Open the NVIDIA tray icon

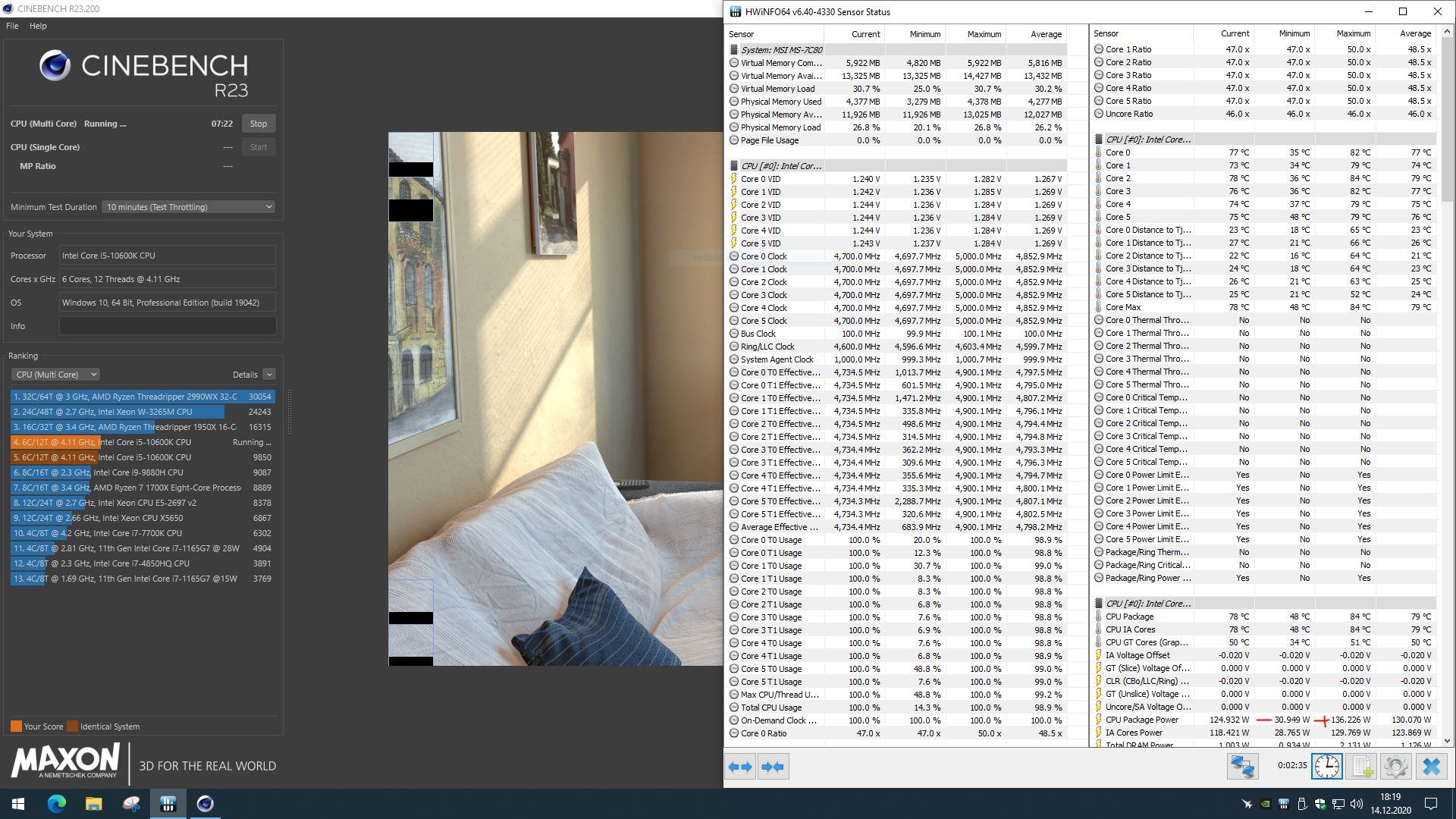tap(1265, 804)
